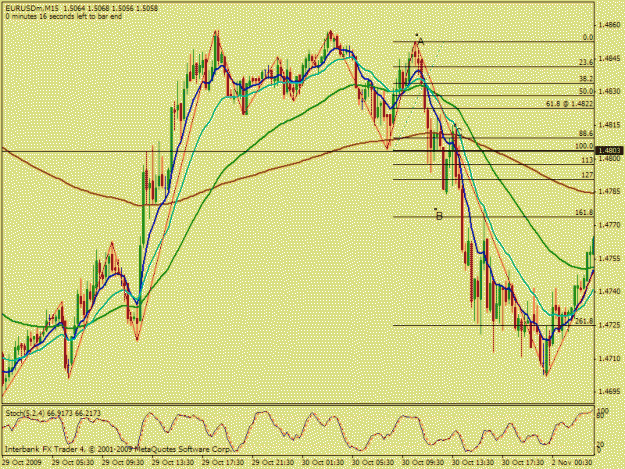
Task: Click the stochastic 80 level label
Action: click(601, 416)
